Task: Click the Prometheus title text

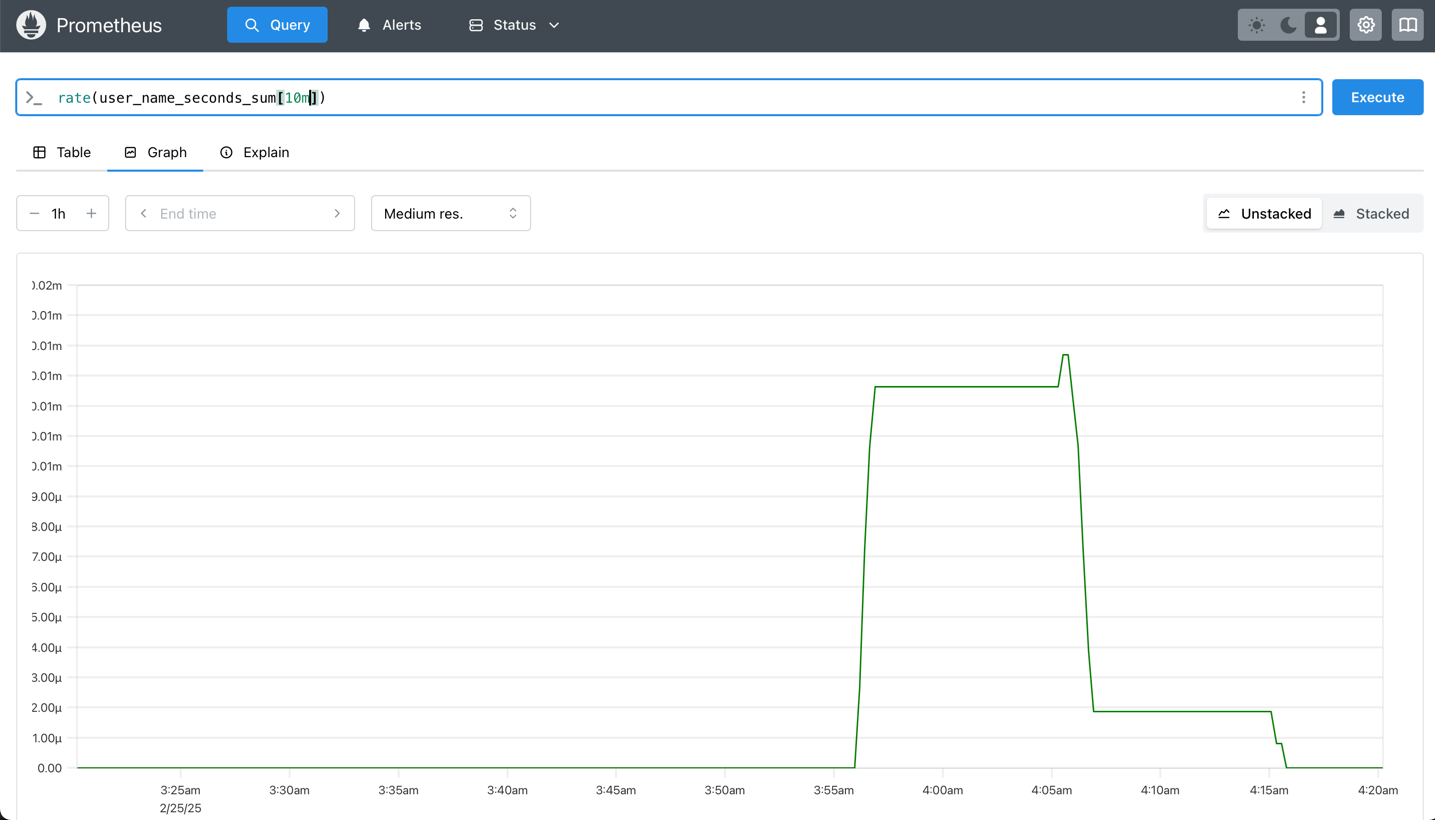Action: coord(109,25)
